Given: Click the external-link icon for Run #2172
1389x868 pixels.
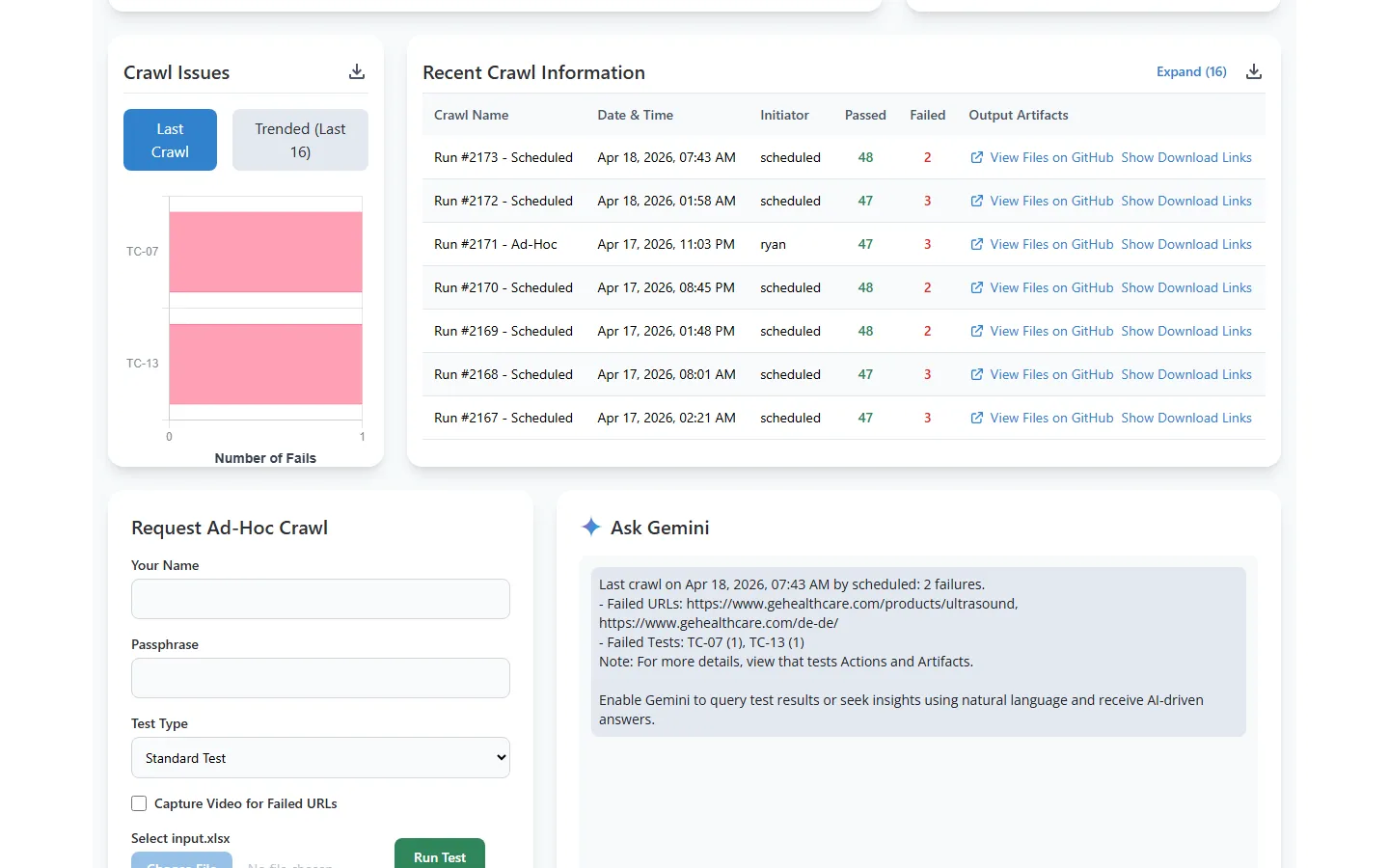Looking at the screenshot, I should 975,201.
